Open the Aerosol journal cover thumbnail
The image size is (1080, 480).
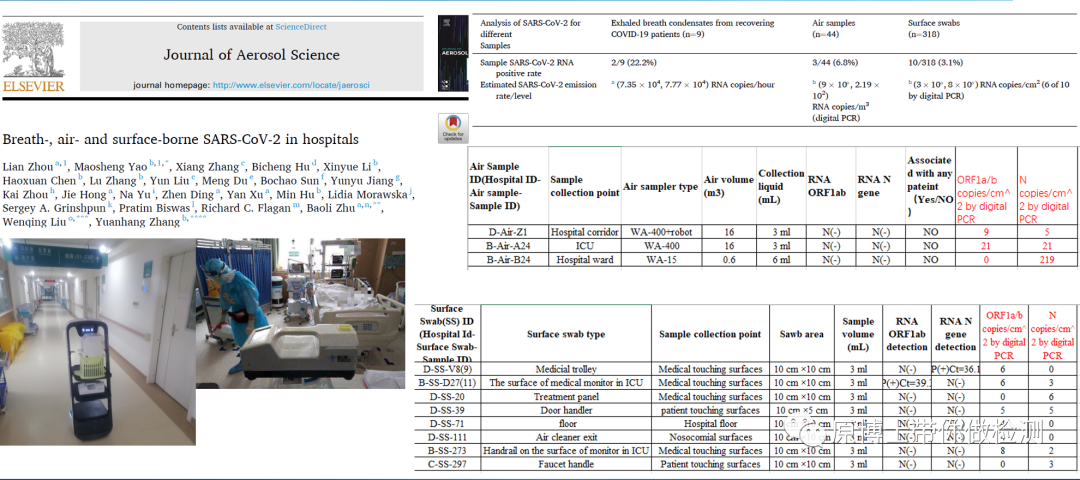coord(453,54)
